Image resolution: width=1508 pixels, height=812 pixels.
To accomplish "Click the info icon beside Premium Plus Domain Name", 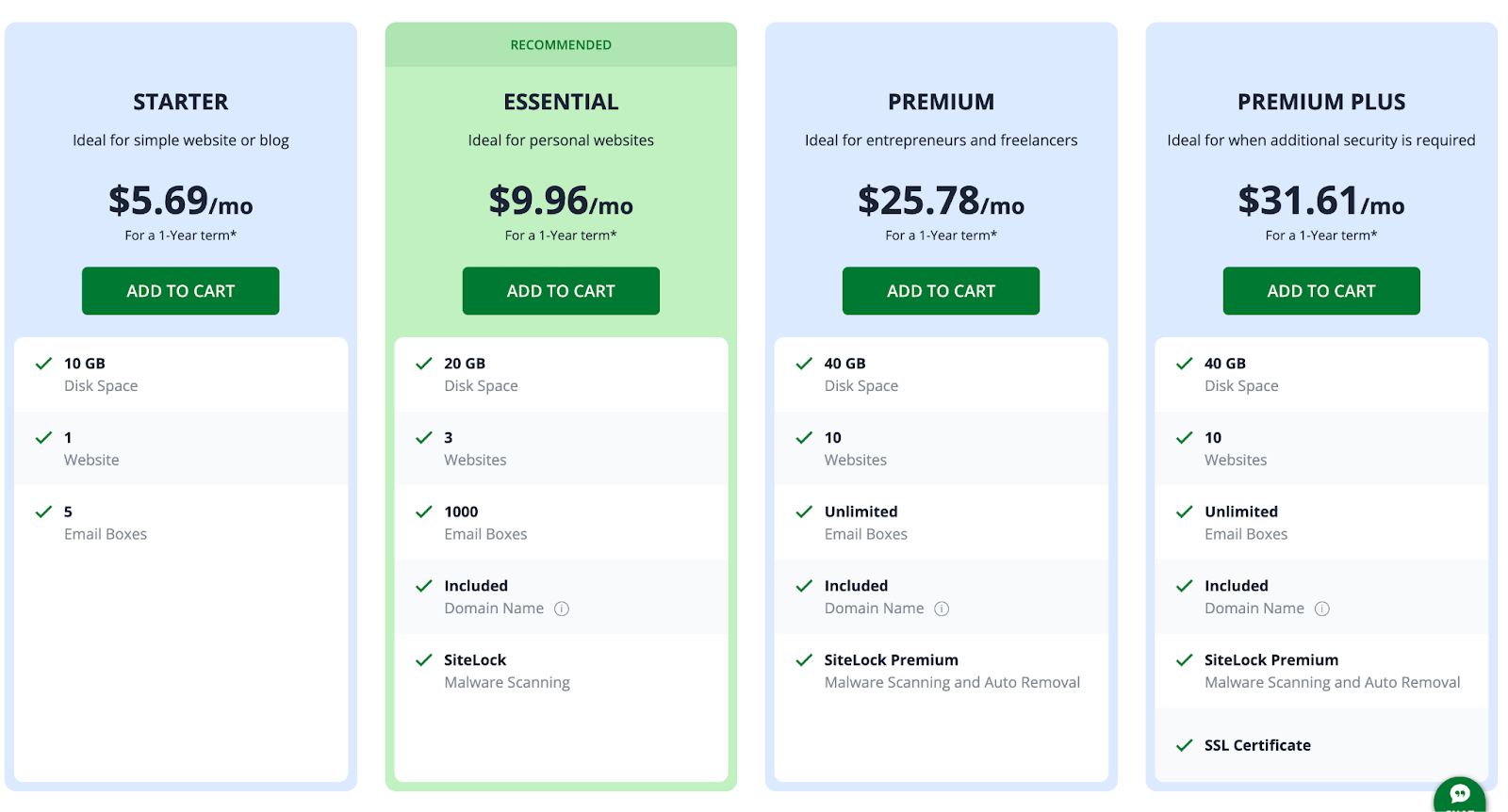I will coord(1322,609).
